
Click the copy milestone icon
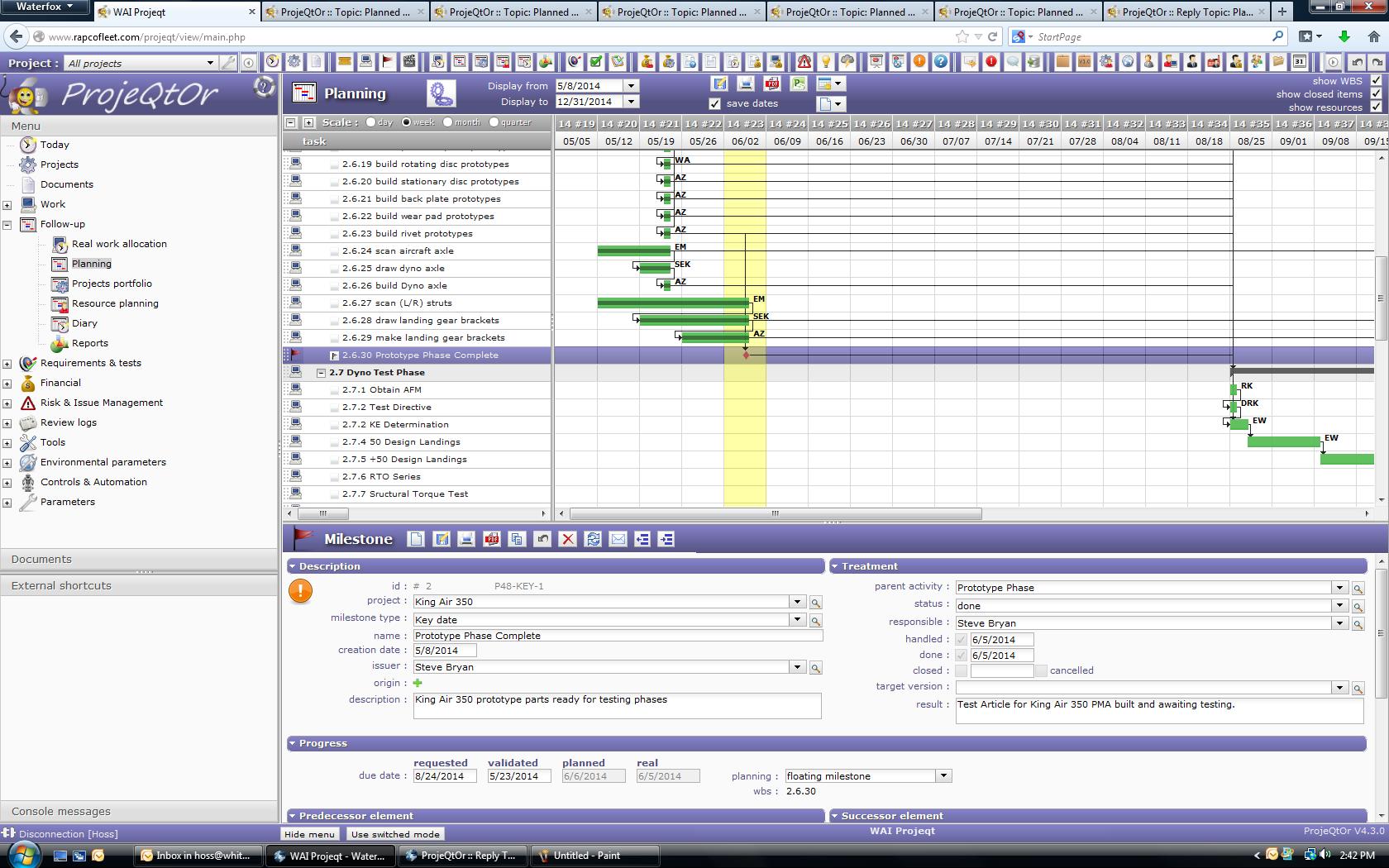(517, 539)
